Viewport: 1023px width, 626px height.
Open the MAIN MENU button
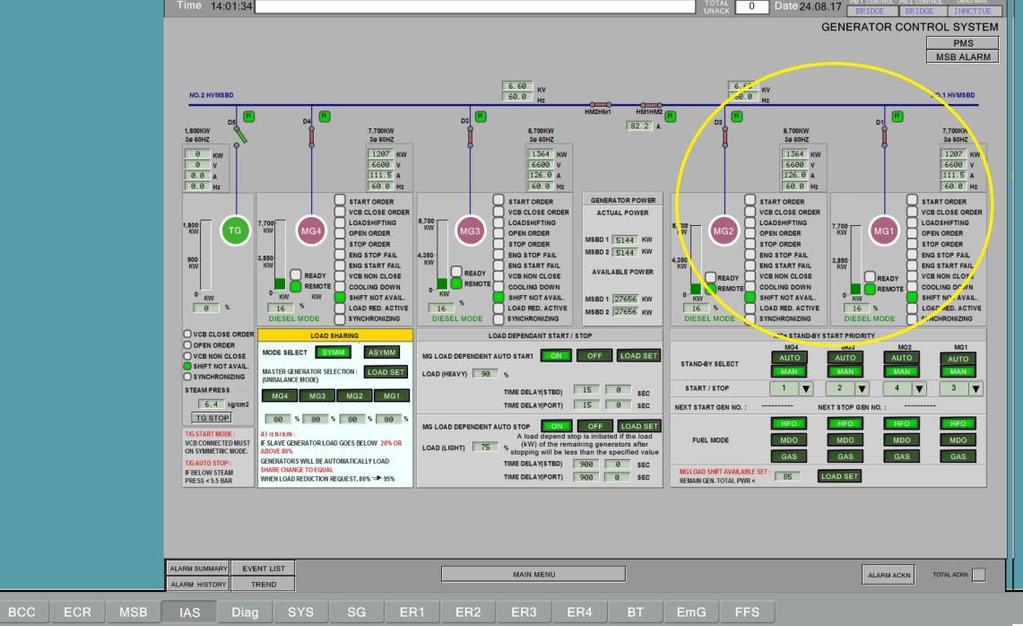[534, 574]
